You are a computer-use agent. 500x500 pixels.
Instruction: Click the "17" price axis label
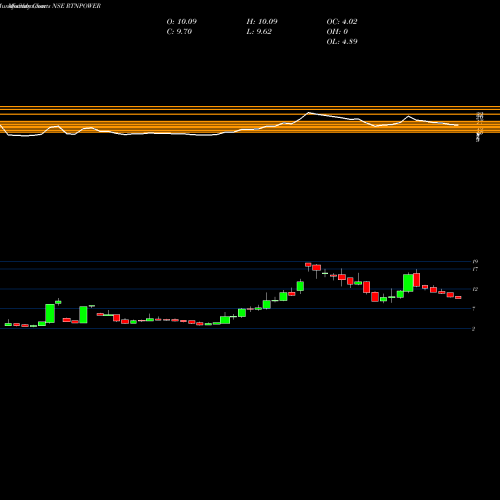(x=475, y=269)
